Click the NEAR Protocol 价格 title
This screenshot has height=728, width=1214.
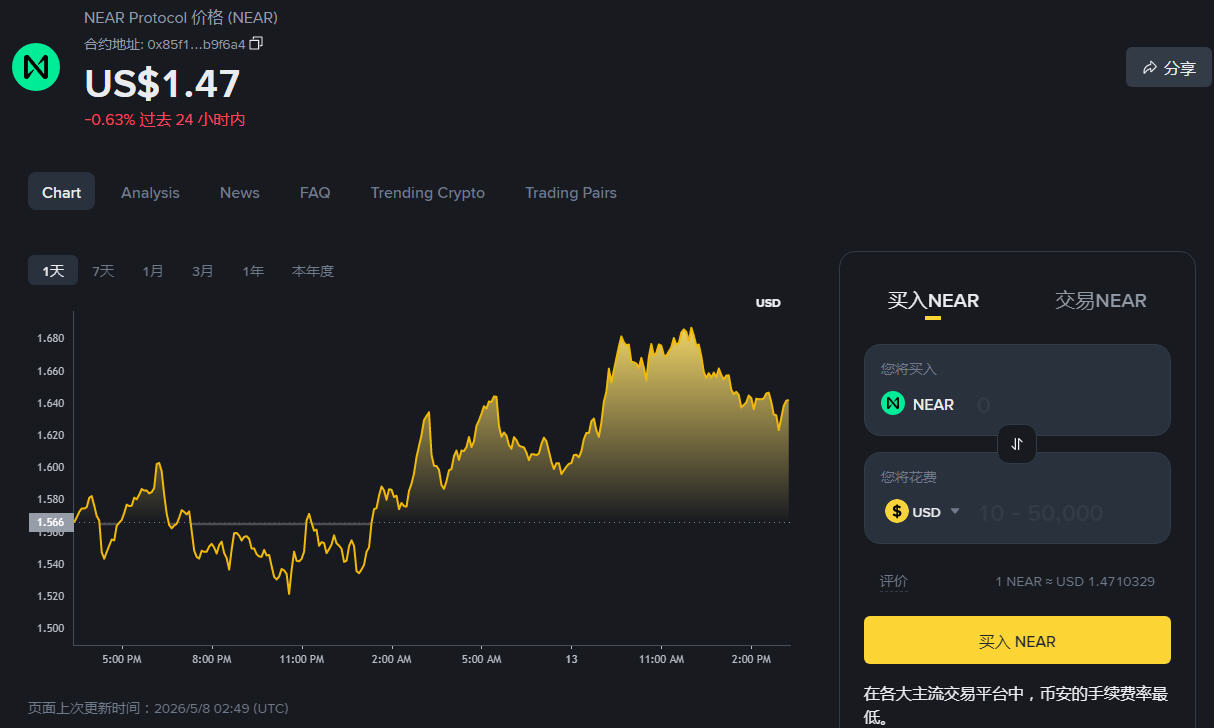tap(181, 18)
